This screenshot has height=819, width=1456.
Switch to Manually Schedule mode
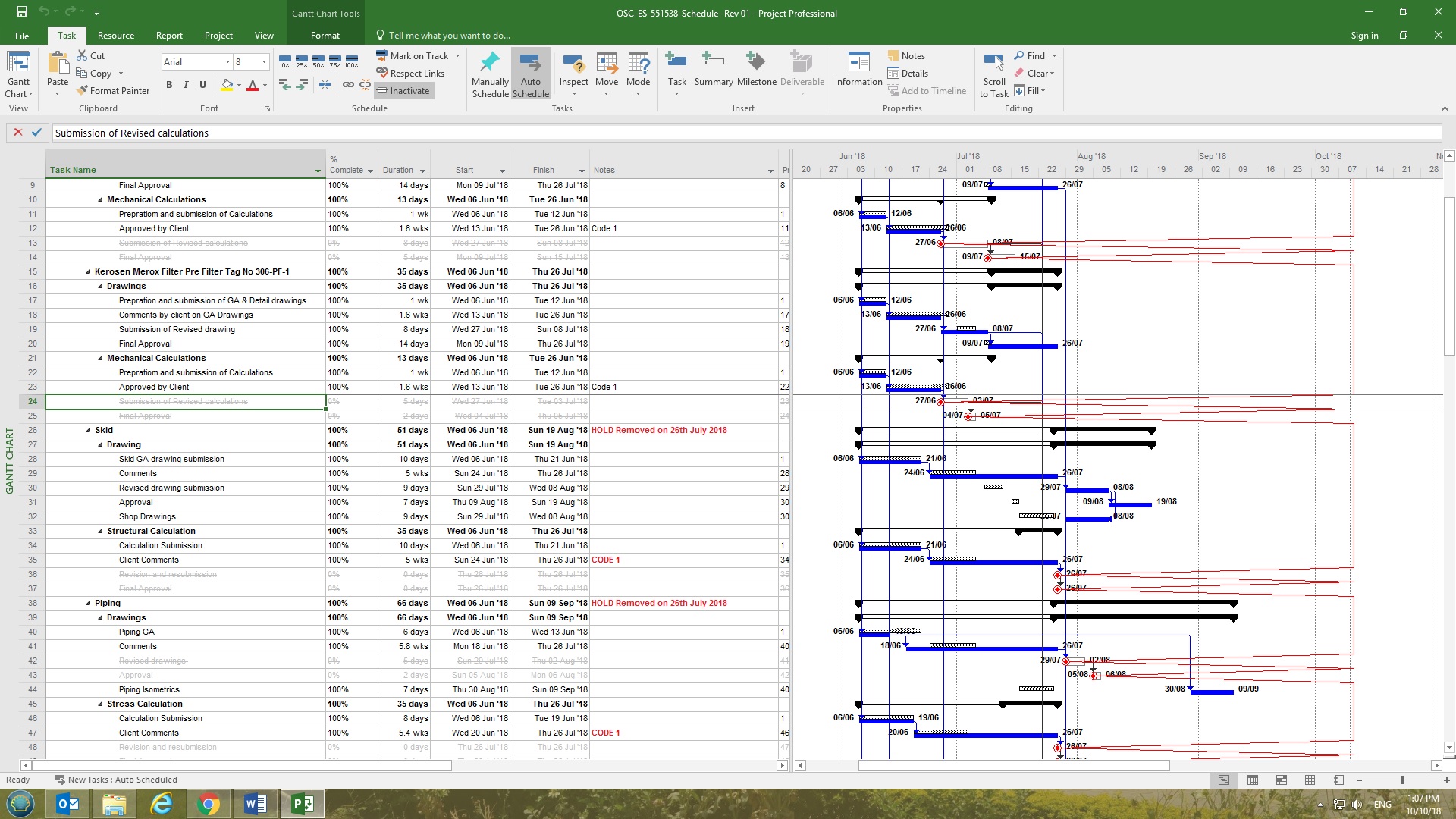click(490, 74)
